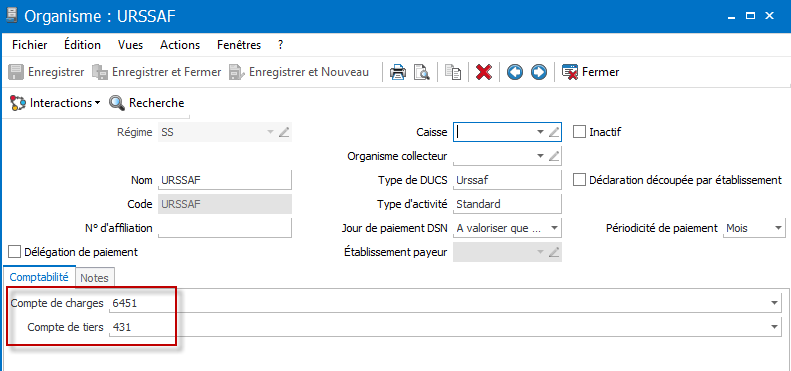Edit Organisme collecteur with pencil icon

tap(554, 156)
